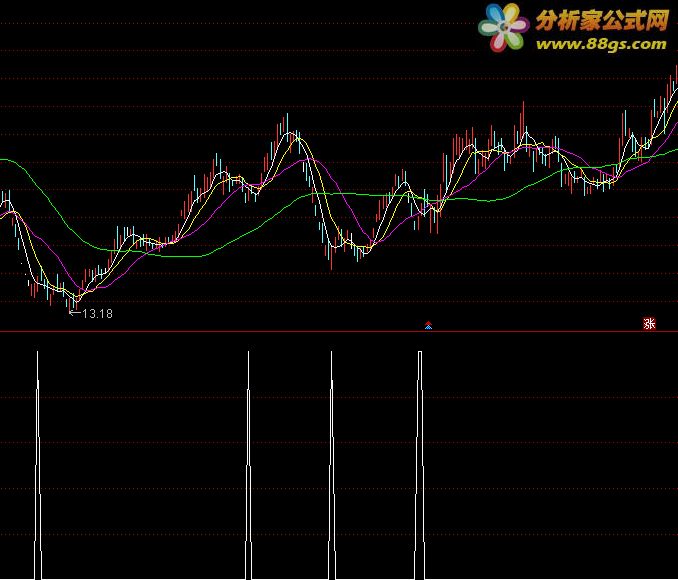This screenshot has height=580, width=678.
Task: Click the red-blue double arrow signal marker
Action: pos(428,325)
